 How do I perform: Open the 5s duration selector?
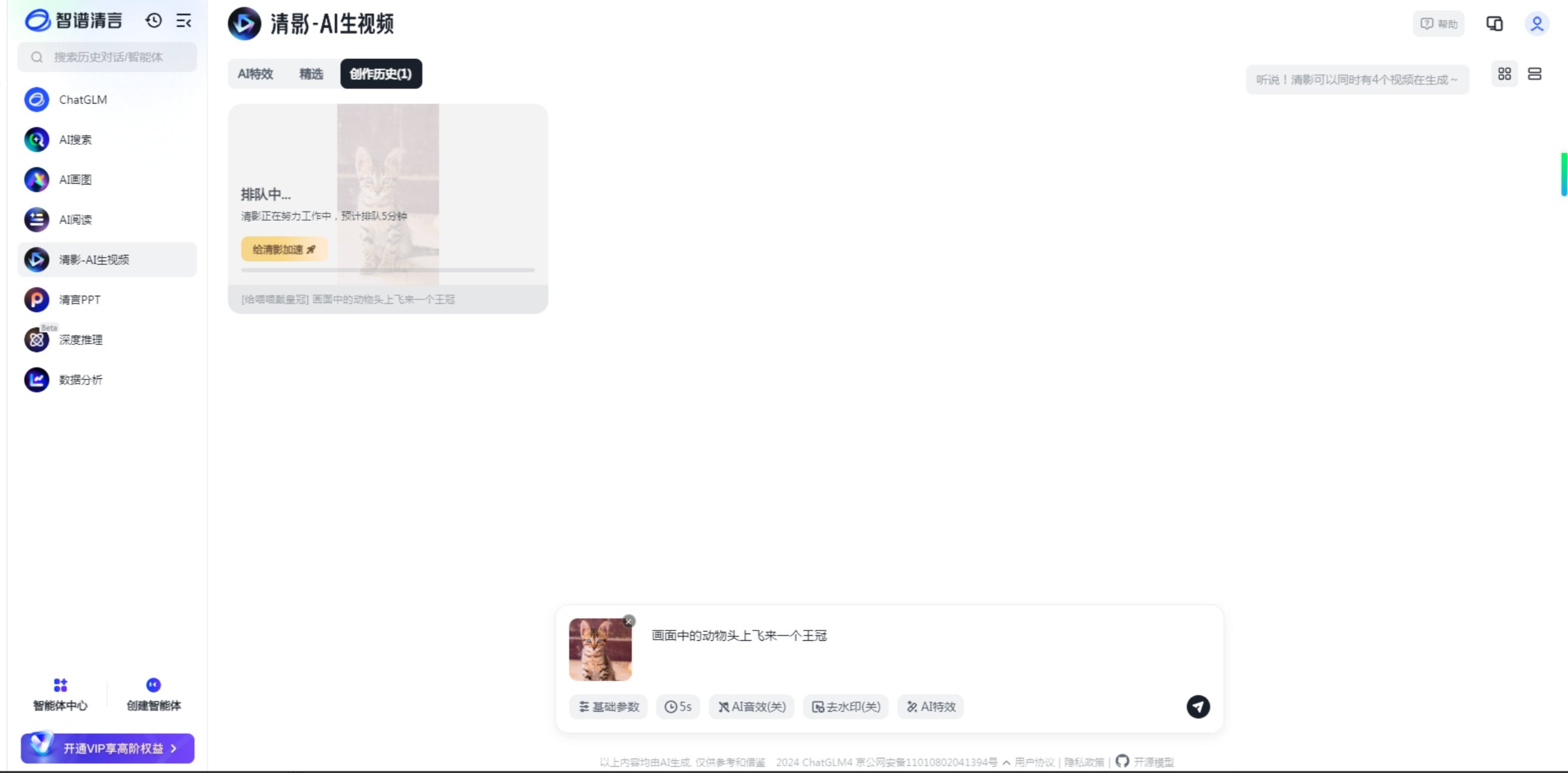678,706
